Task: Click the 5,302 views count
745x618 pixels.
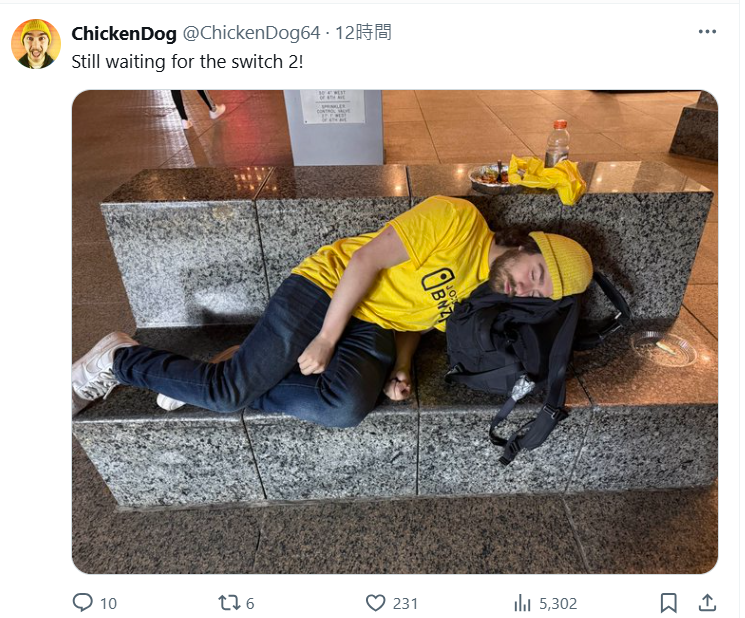Action: 558,603
